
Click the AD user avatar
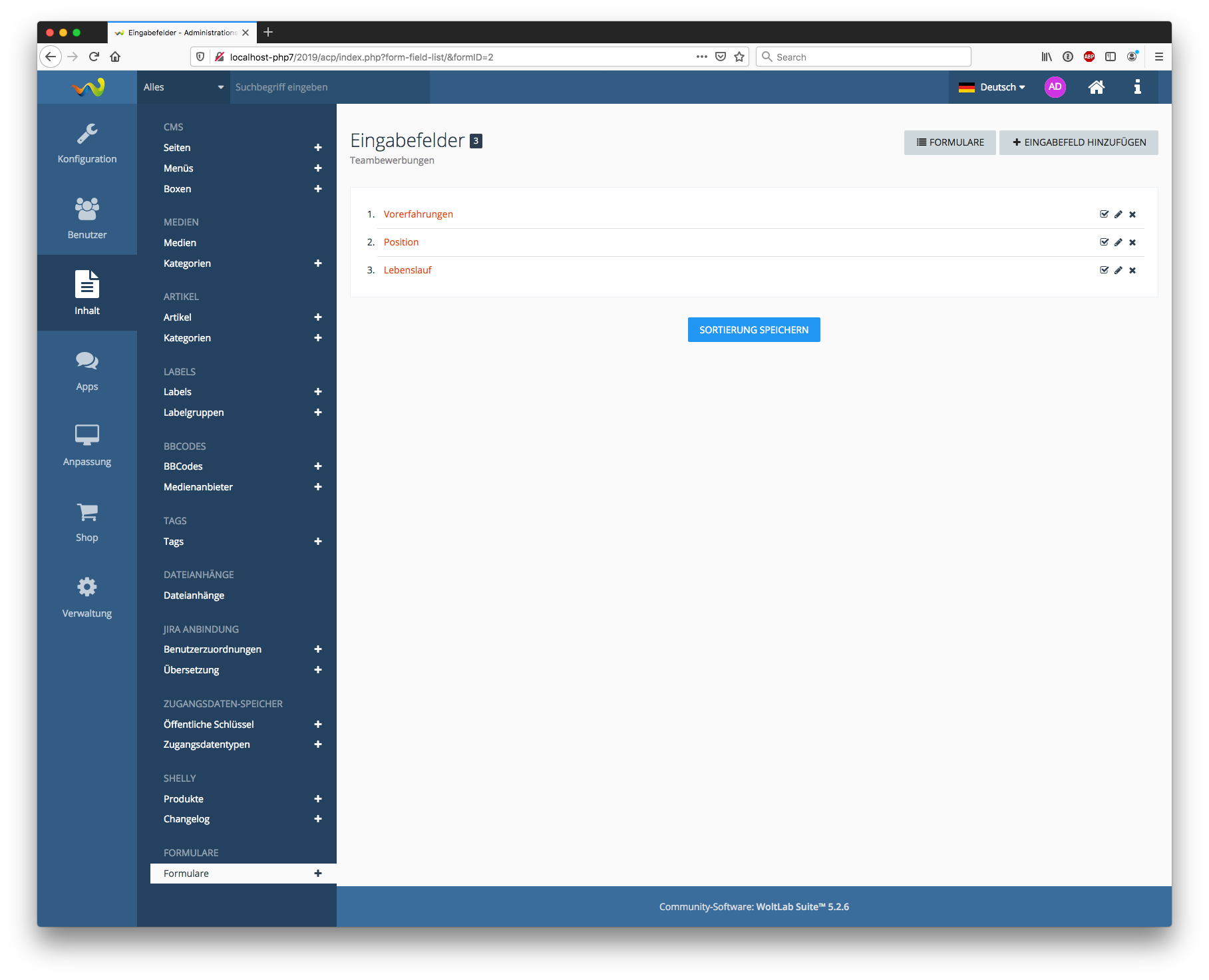(1055, 87)
